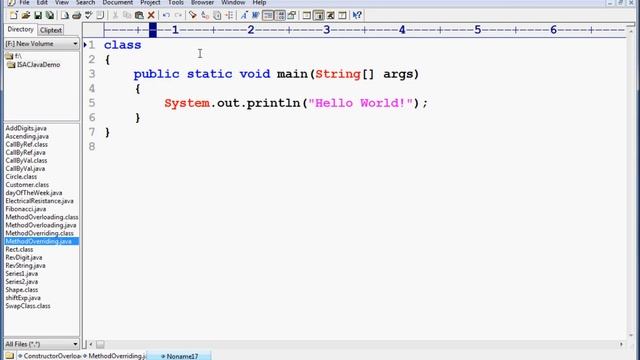Click the Print Preview page icon
The height and width of the screenshot is (360, 640).
point(64,16)
